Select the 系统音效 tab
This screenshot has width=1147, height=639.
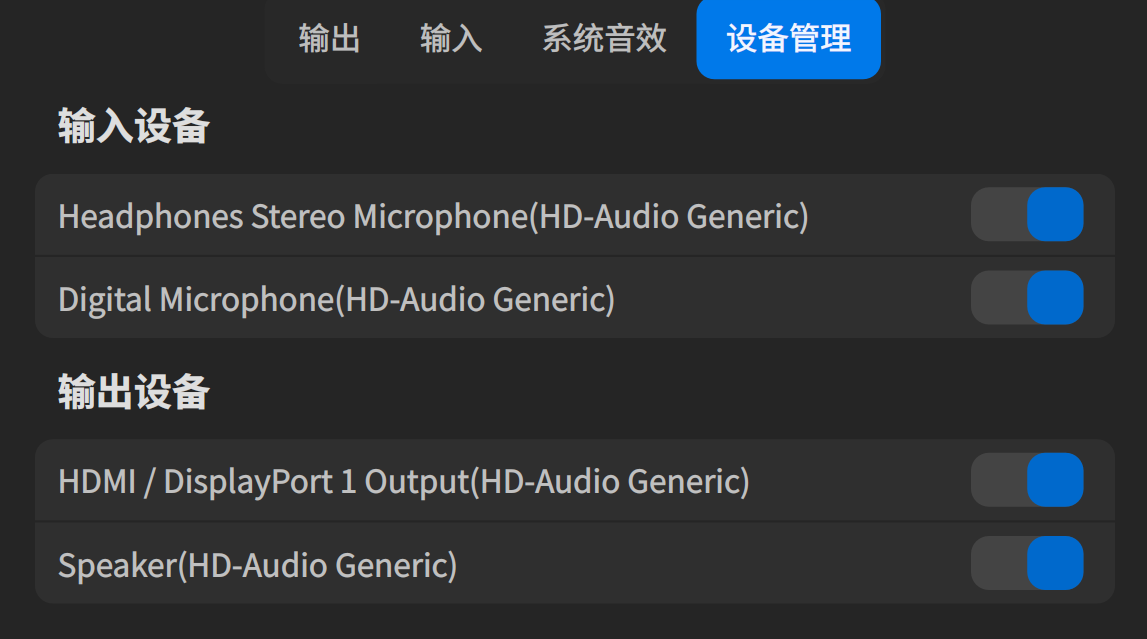(604, 39)
